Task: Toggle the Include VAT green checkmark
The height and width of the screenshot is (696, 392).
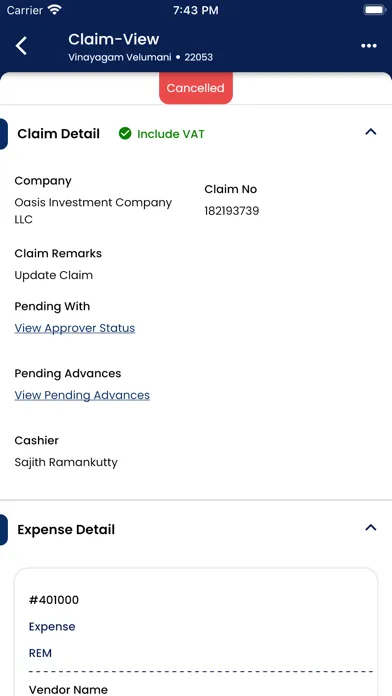Action: coord(125,133)
